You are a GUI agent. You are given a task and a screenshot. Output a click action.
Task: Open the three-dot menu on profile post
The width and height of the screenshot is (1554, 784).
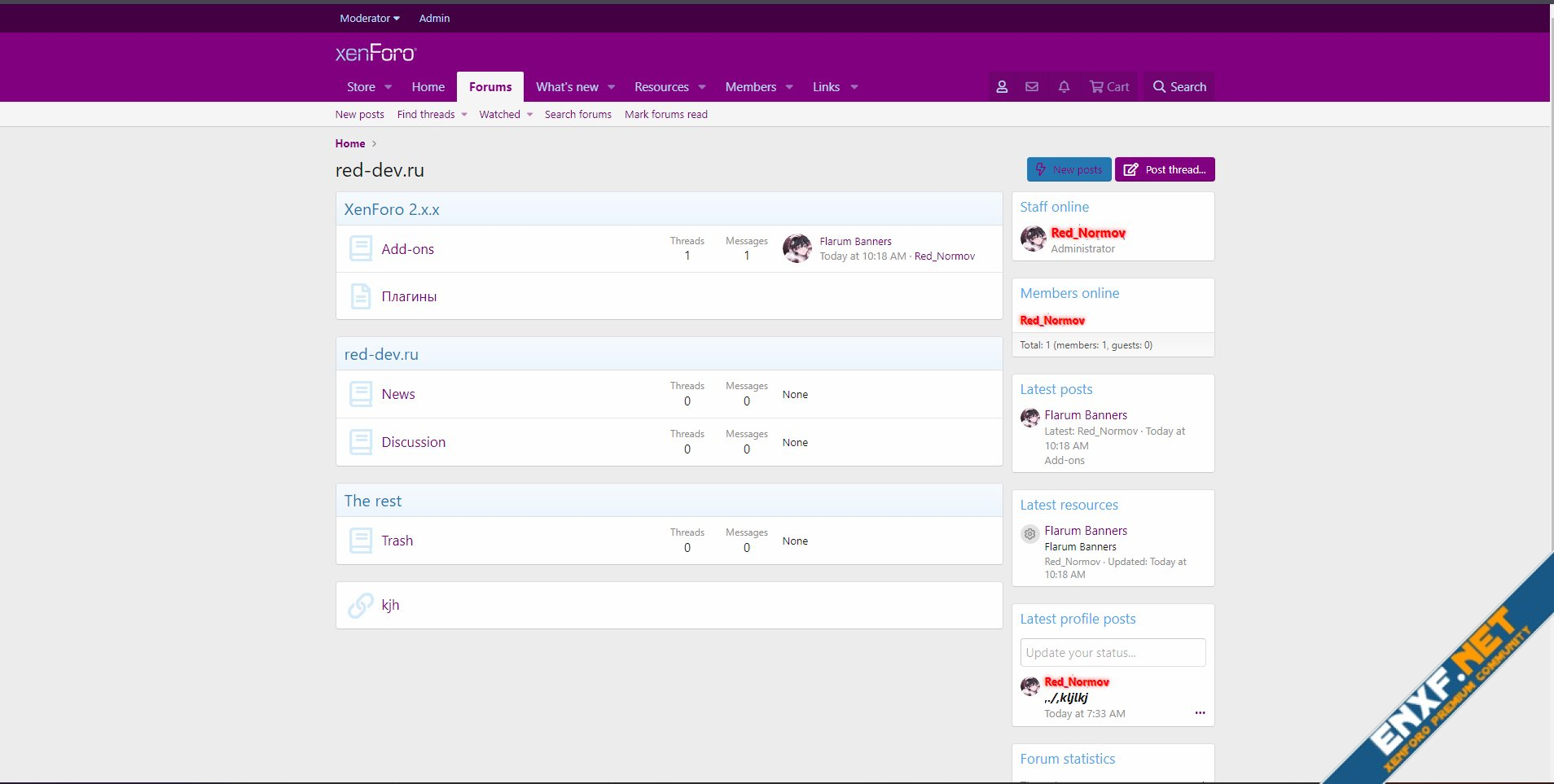pyautogui.click(x=1200, y=713)
